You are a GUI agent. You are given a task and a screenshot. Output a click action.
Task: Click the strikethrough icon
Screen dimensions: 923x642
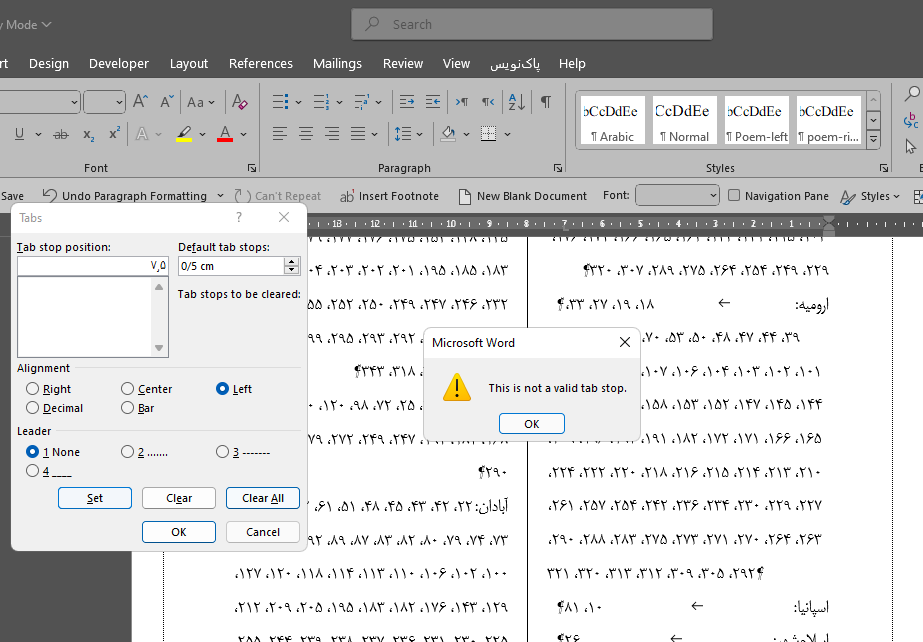(x=61, y=134)
